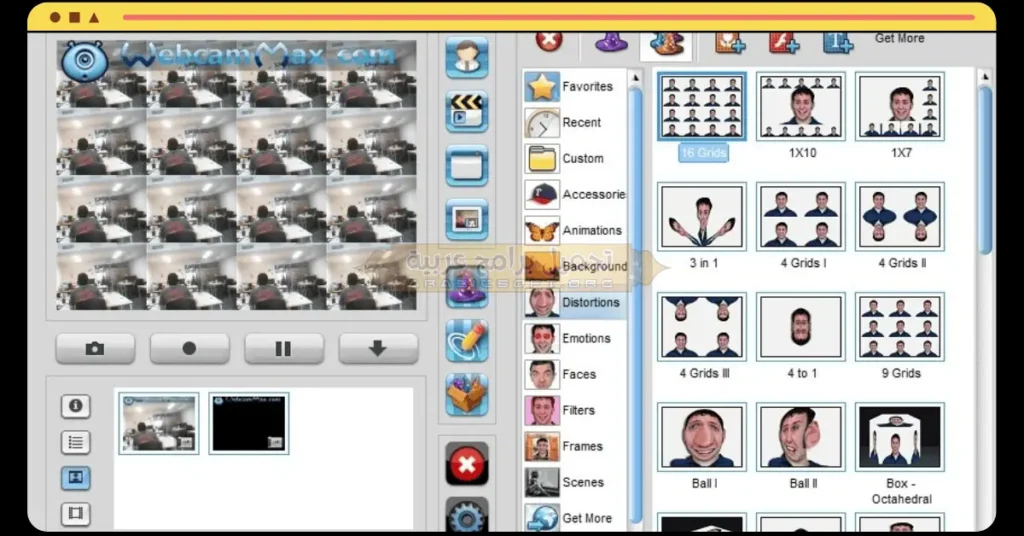
Task: Pause recording with the pause button
Action: click(283, 349)
